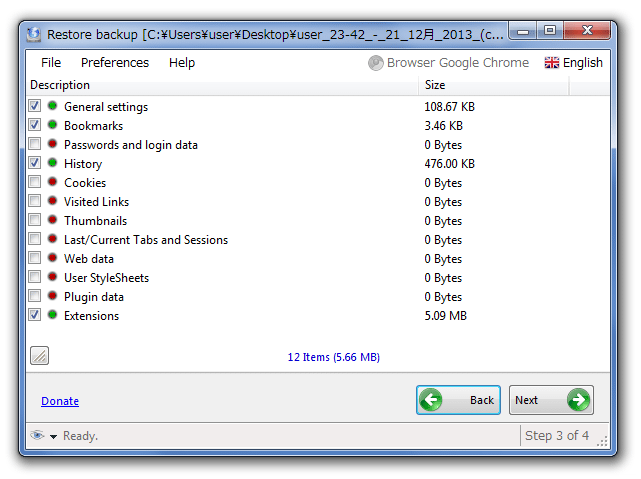Check the Thumbnails checkbox
Image resolution: width=641 pixels, height=479 pixels.
tap(35, 220)
